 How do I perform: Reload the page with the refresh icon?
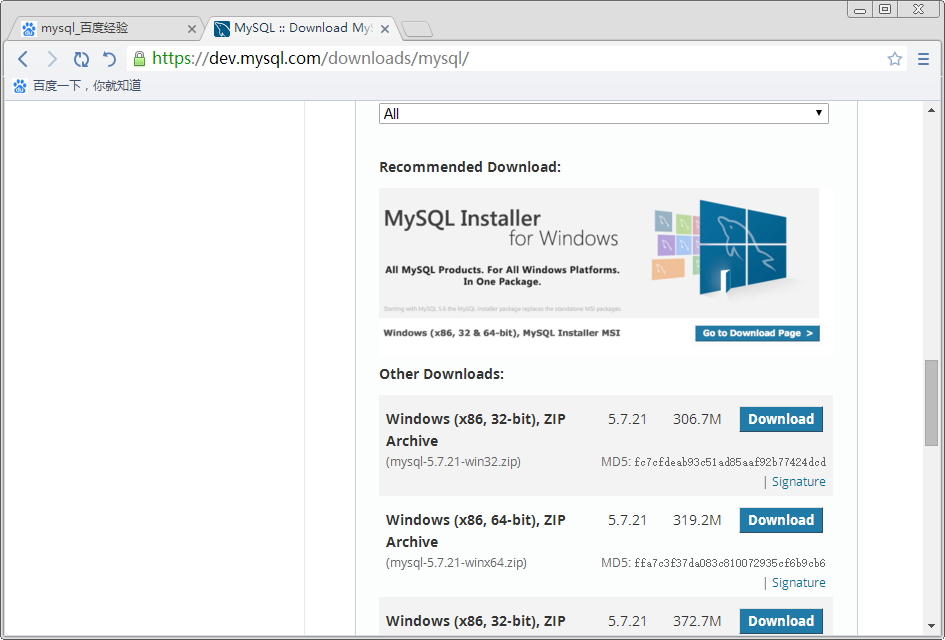point(81,59)
